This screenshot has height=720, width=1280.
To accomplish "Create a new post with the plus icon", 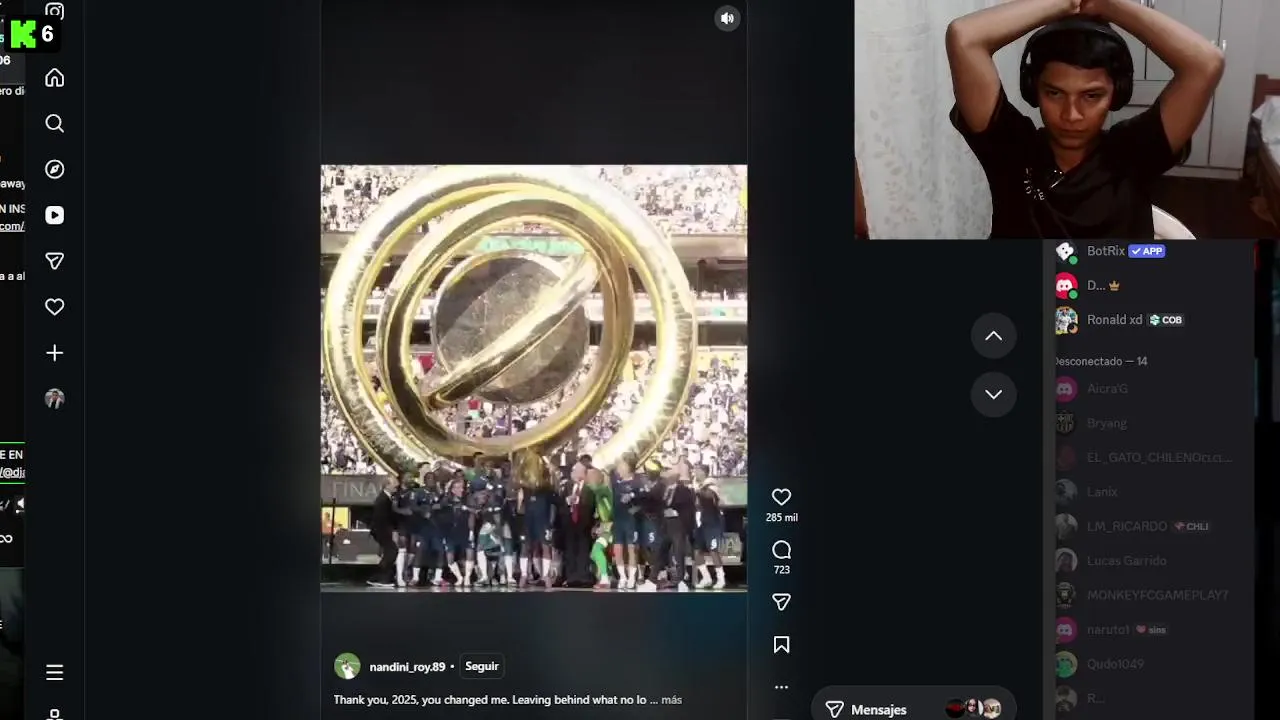I will (55, 353).
